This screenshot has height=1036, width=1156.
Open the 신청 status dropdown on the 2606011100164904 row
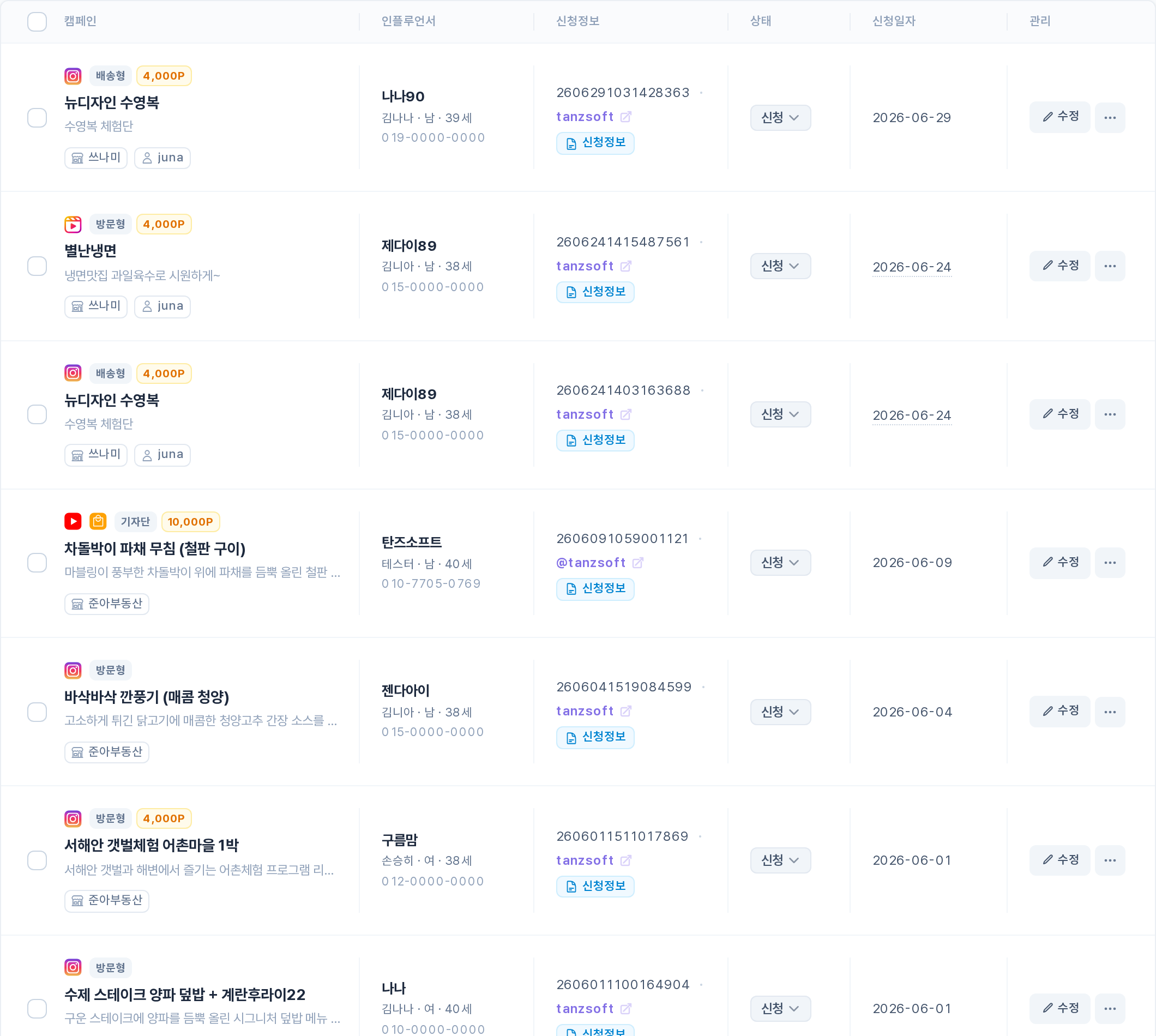[x=780, y=1009]
